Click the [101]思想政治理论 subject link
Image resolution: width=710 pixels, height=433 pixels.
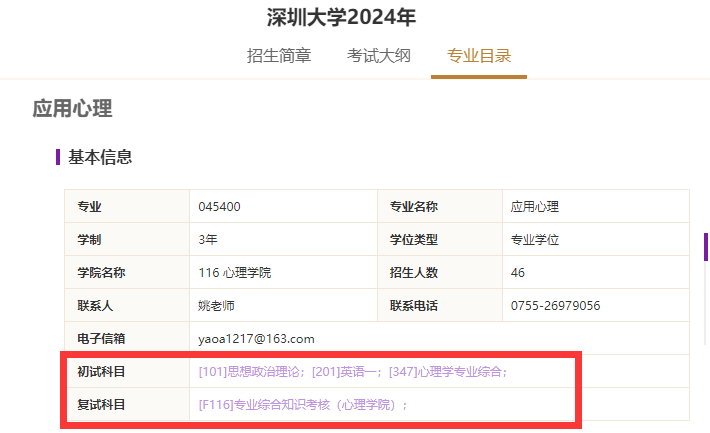pyautogui.click(x=249, y=372)
